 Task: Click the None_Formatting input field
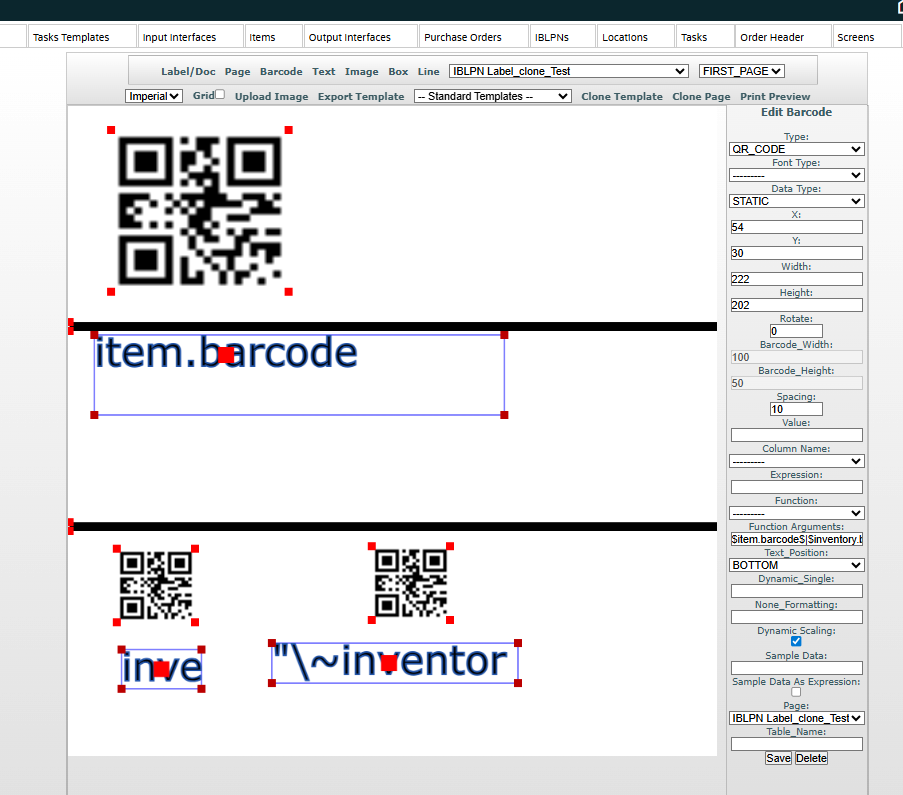click(x=796, y=617)
